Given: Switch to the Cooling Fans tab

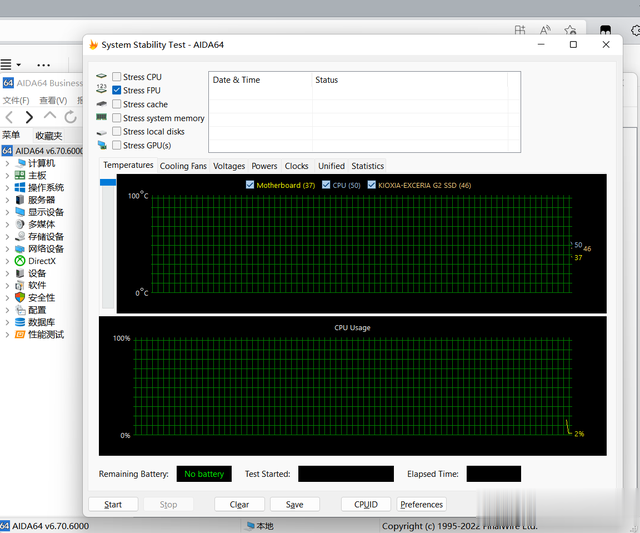Looking at the screenshot, I should (183, 166).
